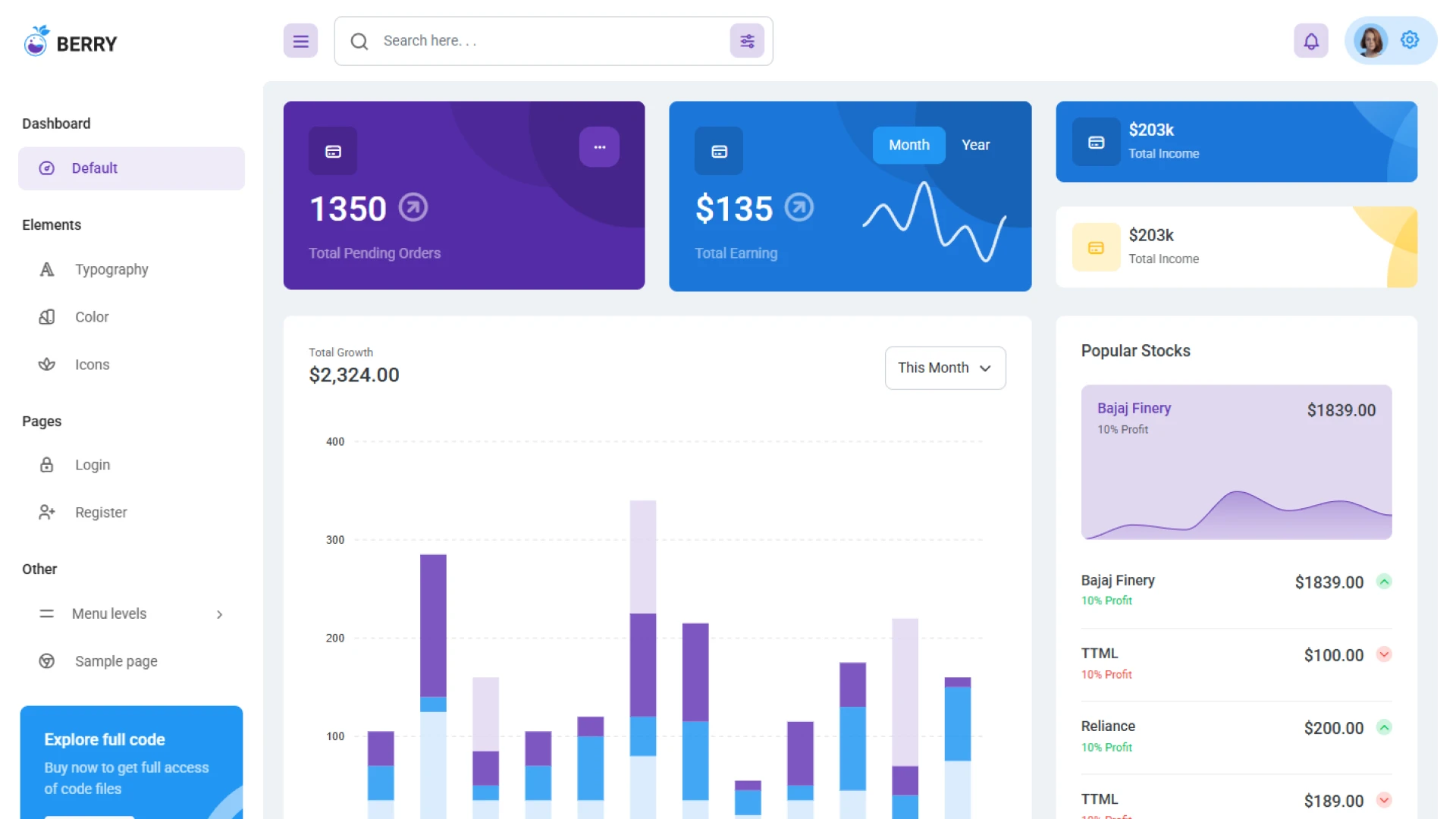Click red down arrow beside $189.00
The width and height of the screenshot is (1456, 819).
[1384, 800]
